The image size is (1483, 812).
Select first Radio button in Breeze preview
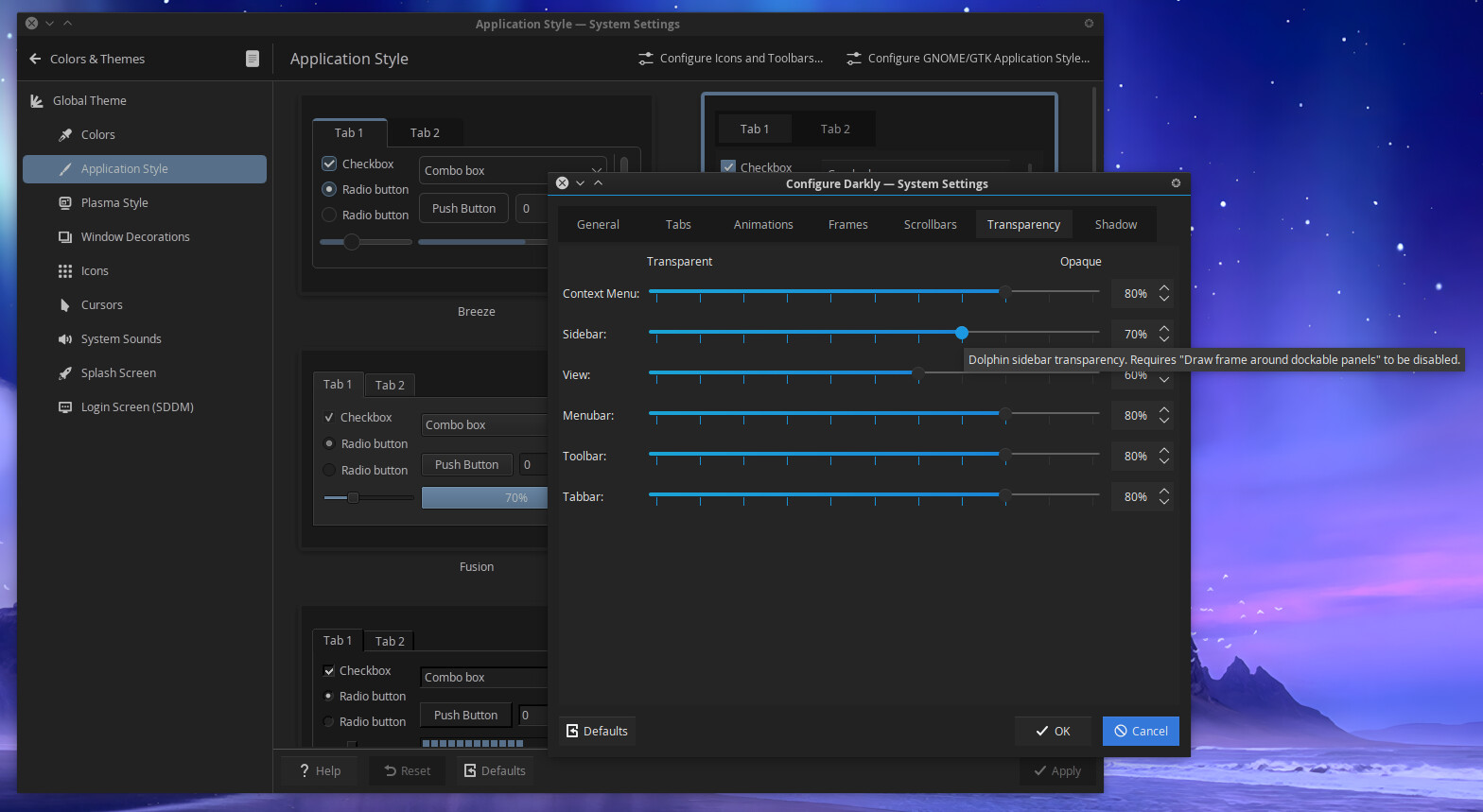[x=329, y=189]
